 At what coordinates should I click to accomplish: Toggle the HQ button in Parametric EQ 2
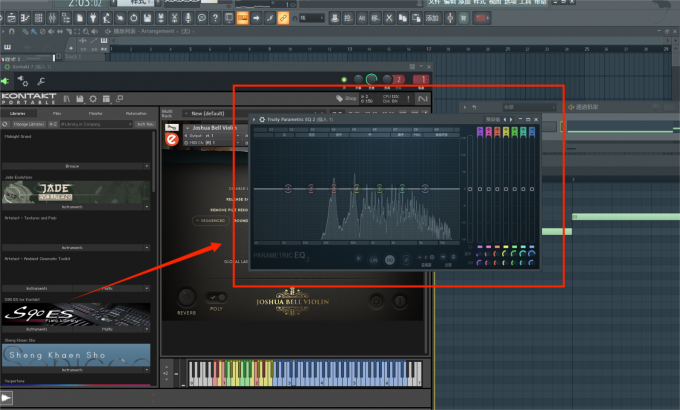coord(389,260)
